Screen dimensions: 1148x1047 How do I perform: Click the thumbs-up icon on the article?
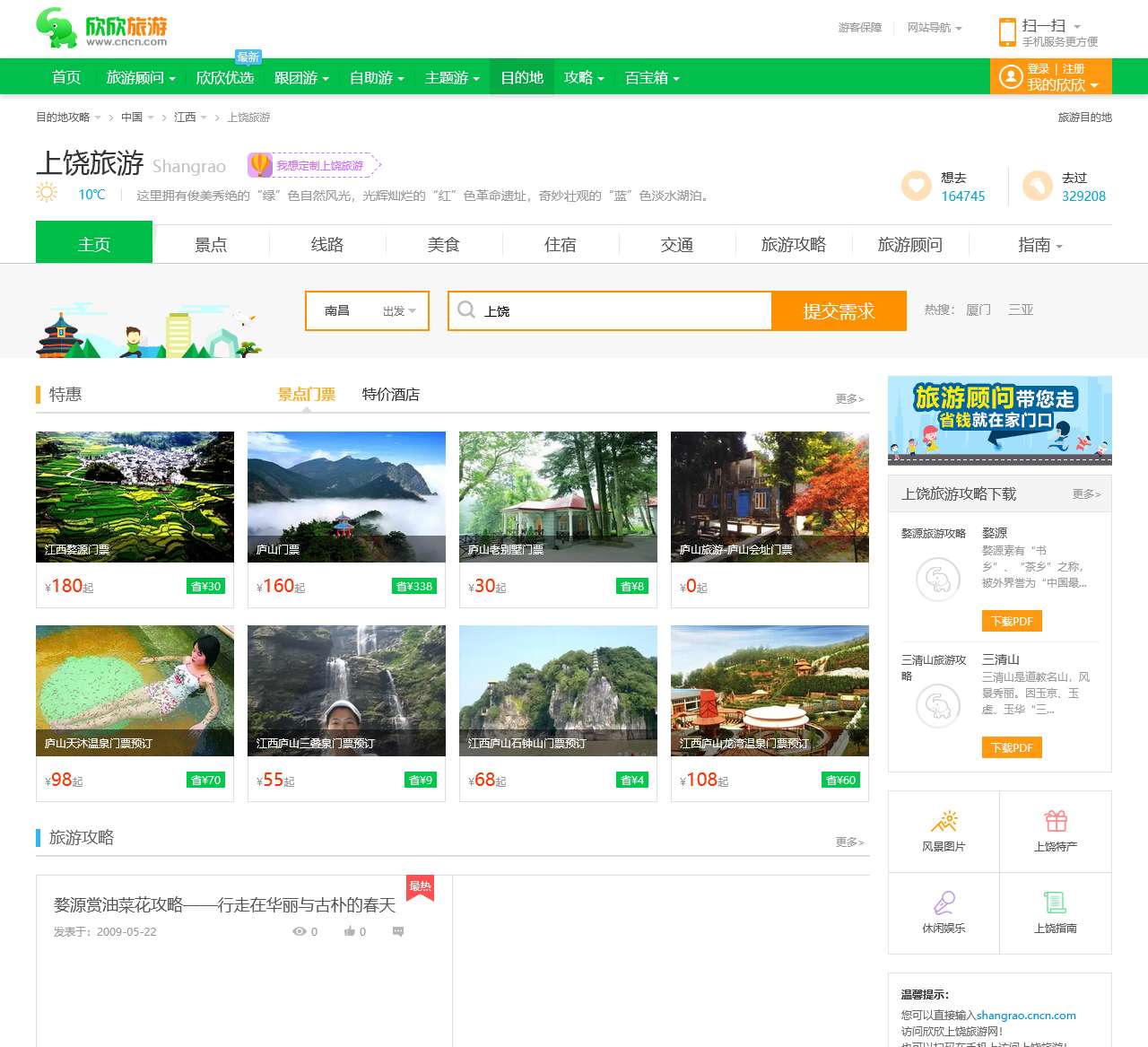pos(348,931)
